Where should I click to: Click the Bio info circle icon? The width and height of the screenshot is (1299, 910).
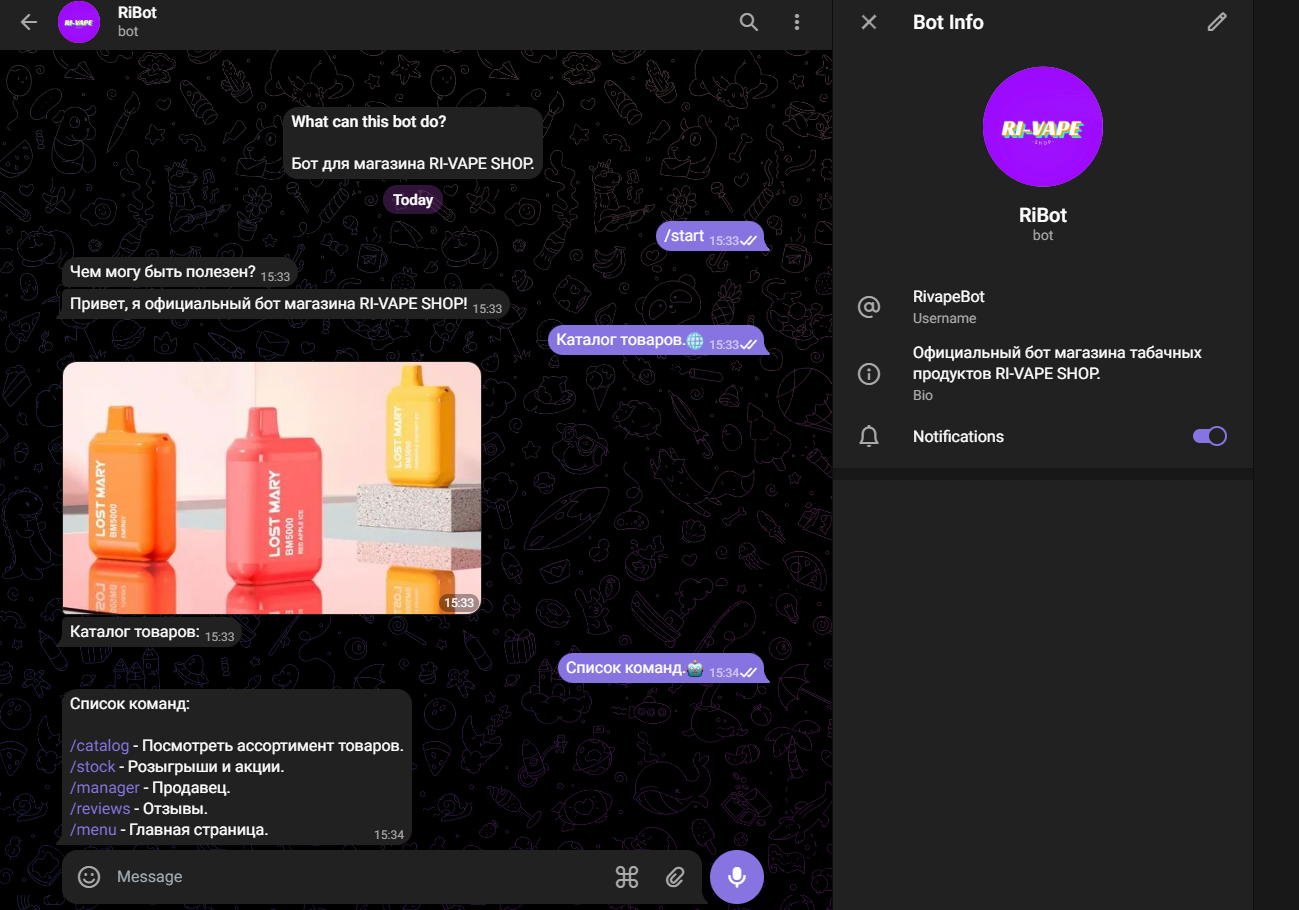coord(869,374)
